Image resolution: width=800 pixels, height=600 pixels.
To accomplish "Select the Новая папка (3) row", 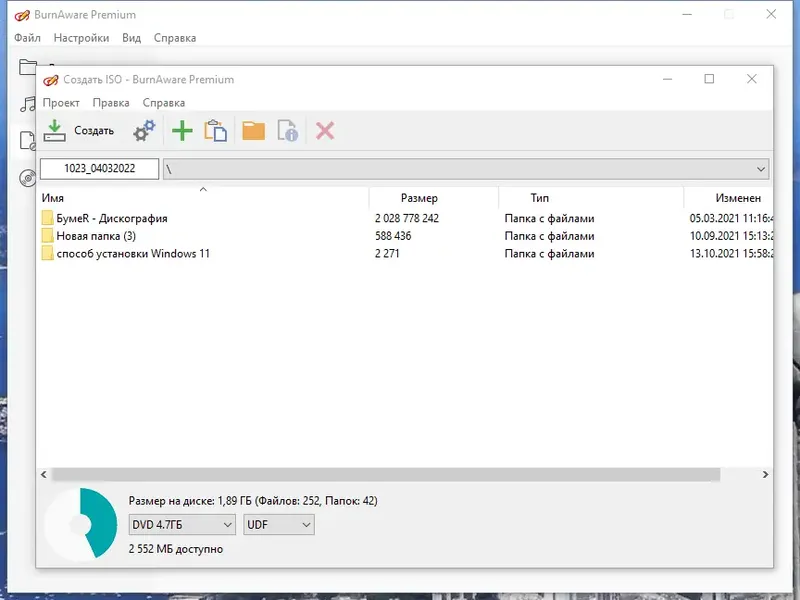I will pyautogui.click(x=407, y=236).
